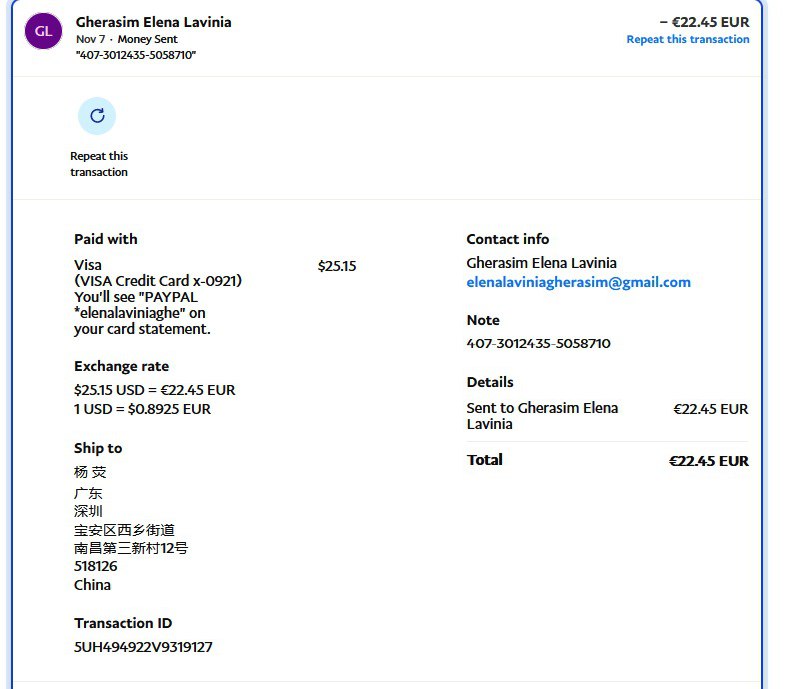Click the 1 USD = $0.8925 EUR rate line
Screen dimensions: 800x689
pos(142,409)
